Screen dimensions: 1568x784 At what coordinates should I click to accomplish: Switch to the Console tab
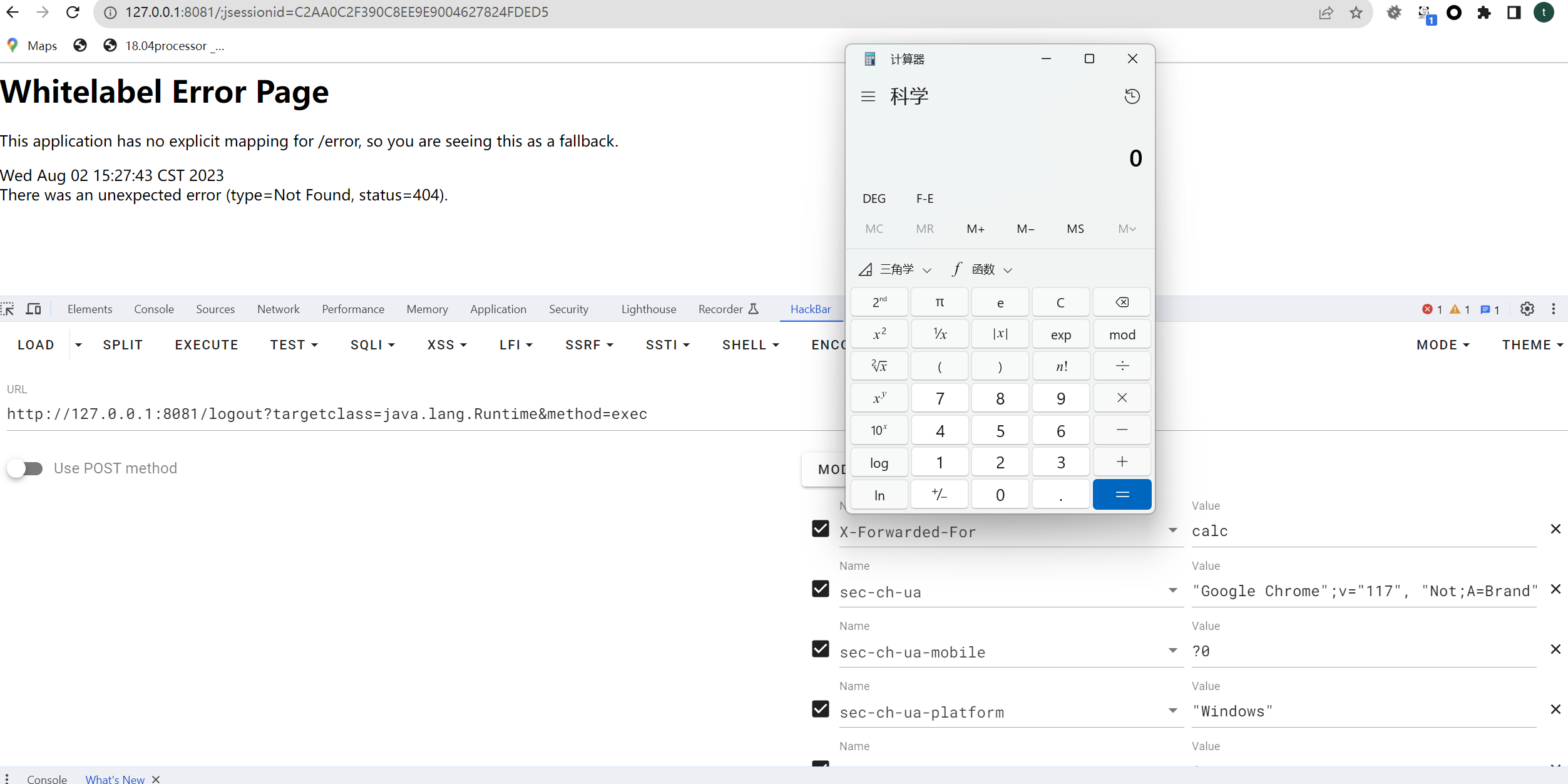(154, 309)
